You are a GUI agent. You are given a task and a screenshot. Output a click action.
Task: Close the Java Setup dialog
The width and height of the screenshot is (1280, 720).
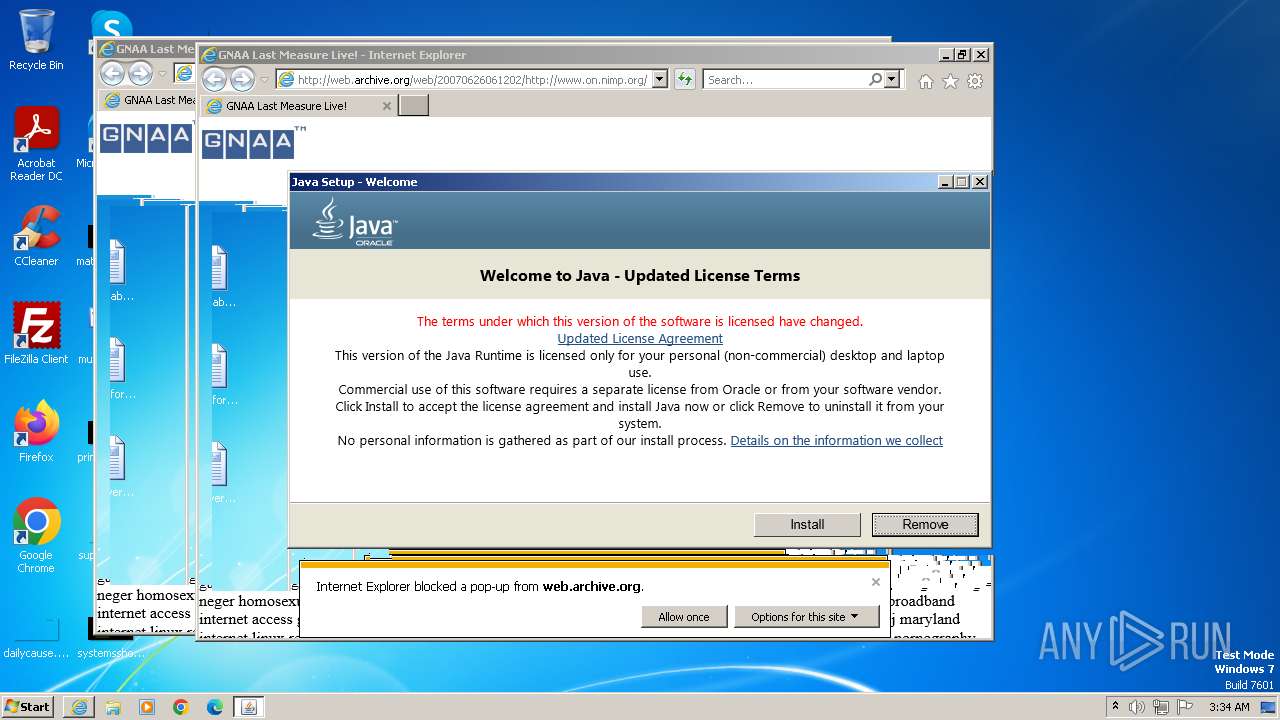(980, 182)
